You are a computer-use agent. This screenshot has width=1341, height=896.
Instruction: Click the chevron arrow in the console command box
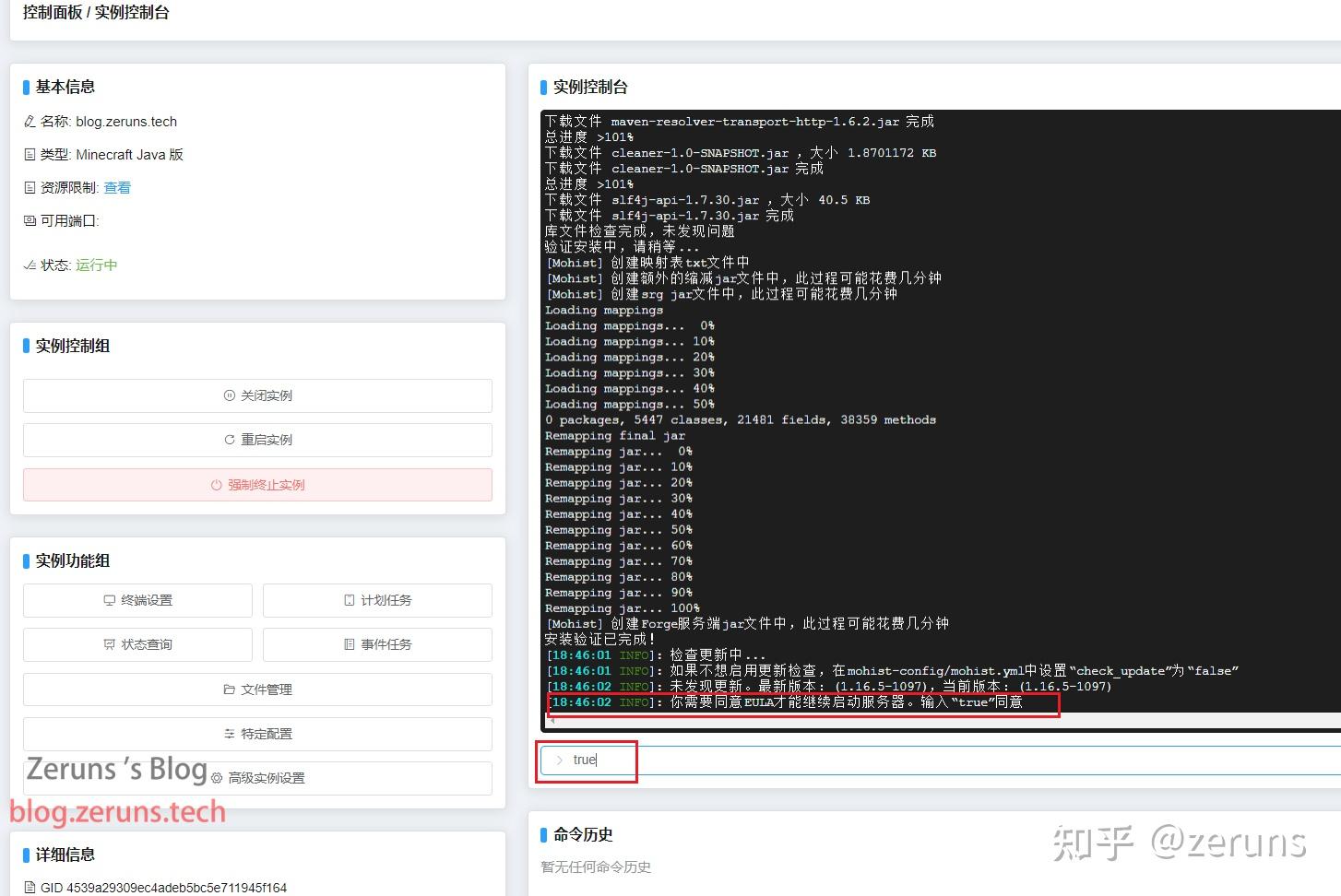pyautogui.click(x=560, y=760)
